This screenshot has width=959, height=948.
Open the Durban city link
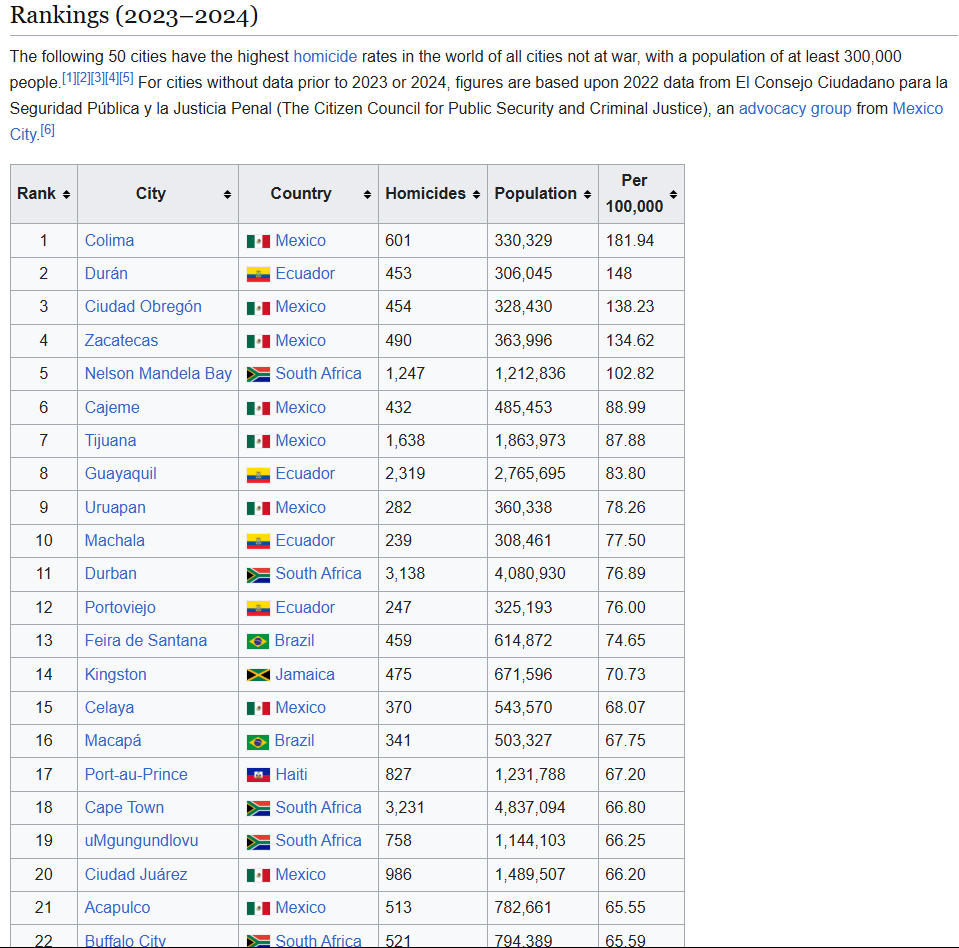pyautogui.click(x=110, y=574)
